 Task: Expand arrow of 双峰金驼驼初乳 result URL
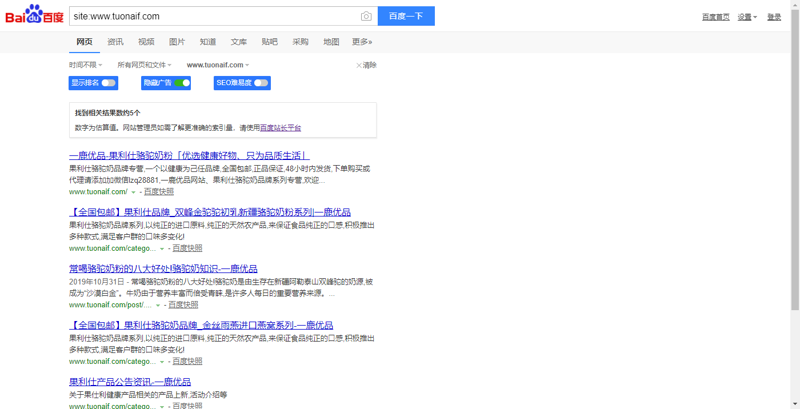[162, 249]
